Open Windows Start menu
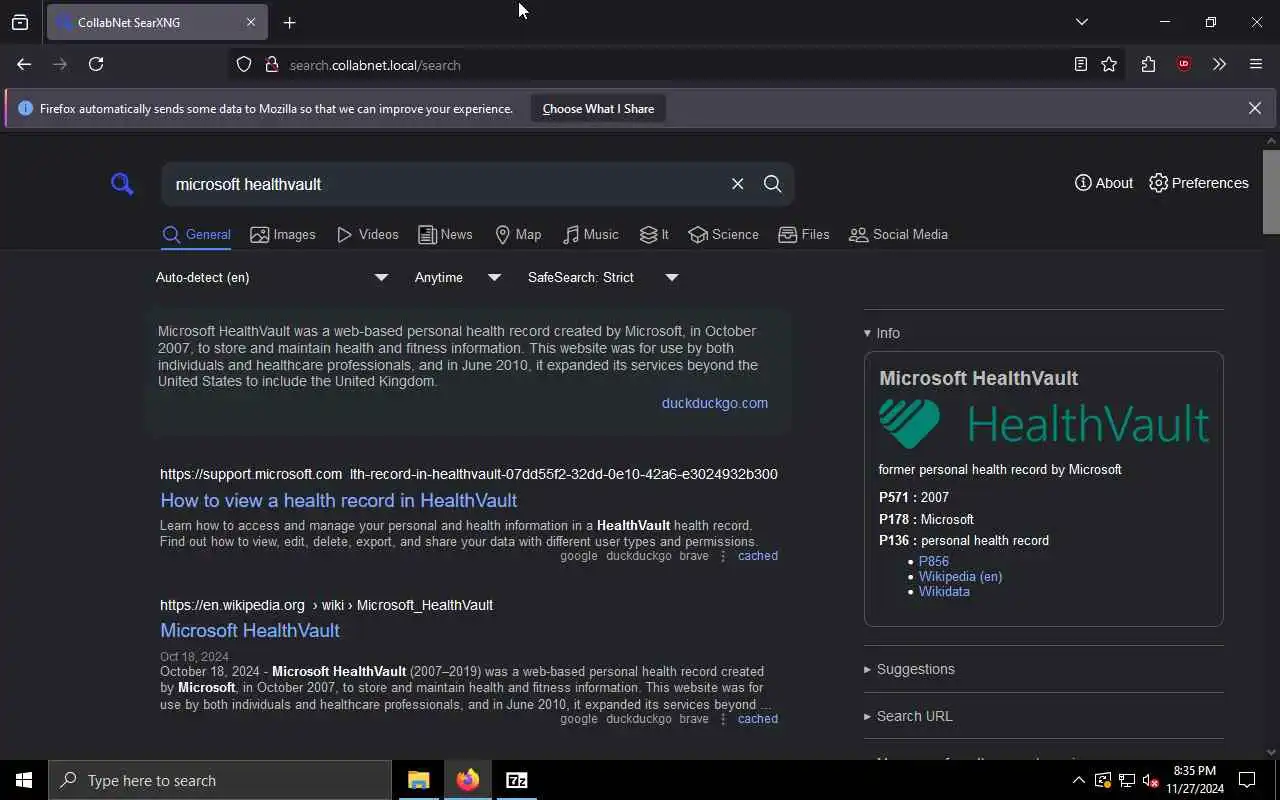 pyautogui.click(x=24, y=780)
